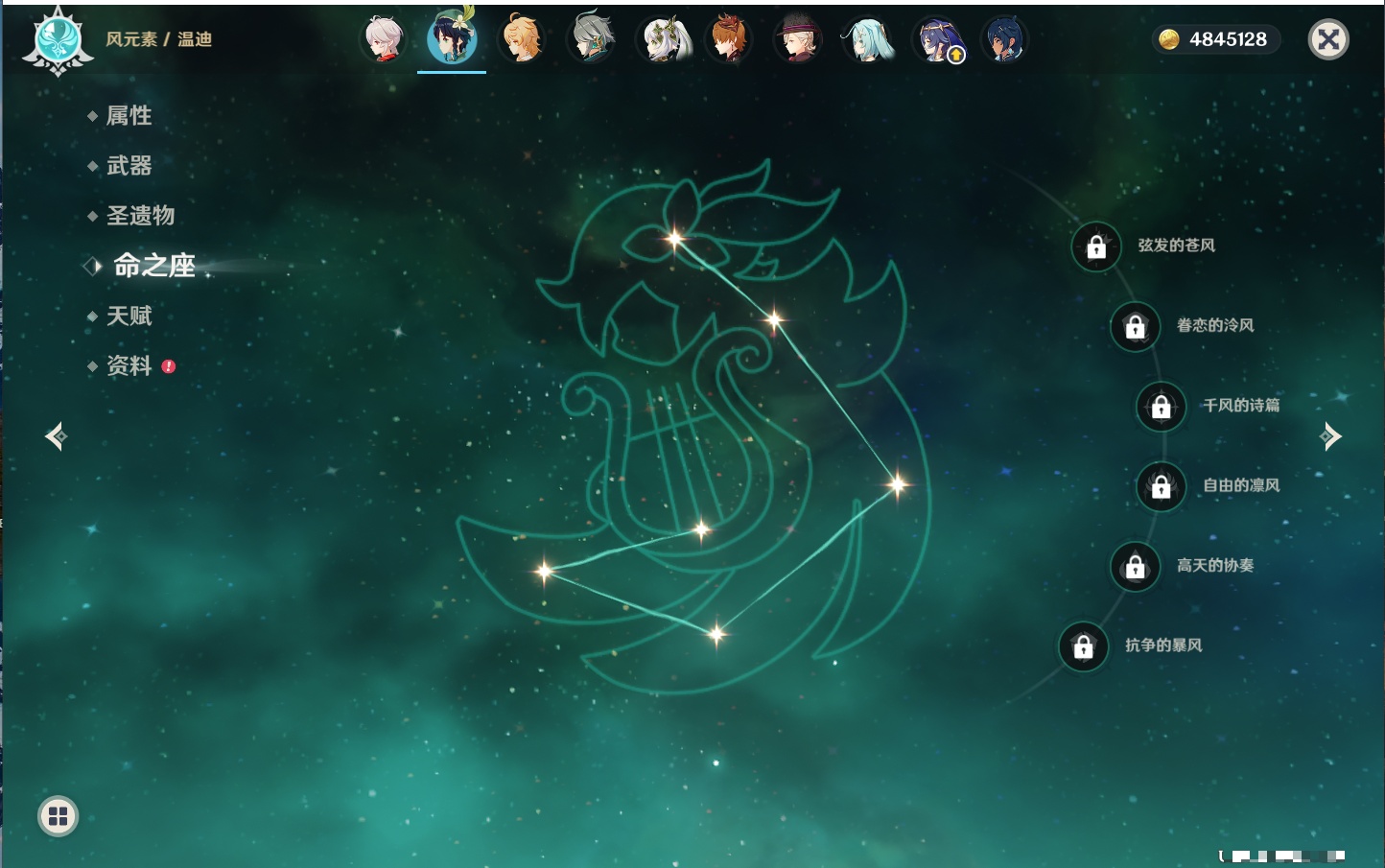Viewport: 1385px width, 868px height.
Task: Switch to Alhaitham's gray-haired portrait
Action: (x=591, y=40)
